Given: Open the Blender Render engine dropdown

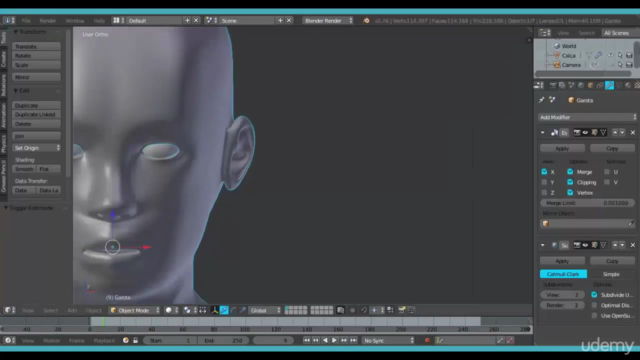Looking at the screenshot, I should click(x=328, y=20).
